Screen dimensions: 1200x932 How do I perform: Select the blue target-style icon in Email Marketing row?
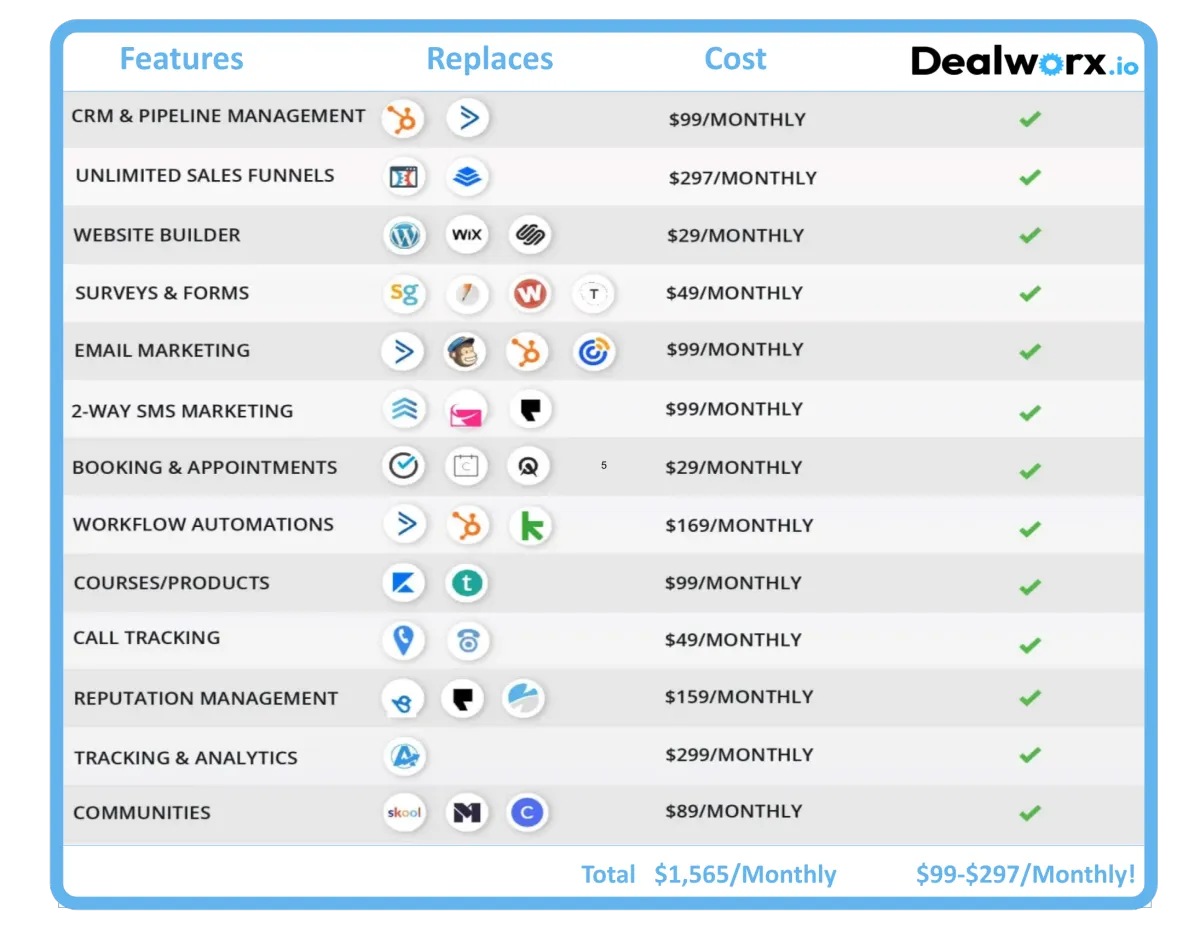[594, 352]
